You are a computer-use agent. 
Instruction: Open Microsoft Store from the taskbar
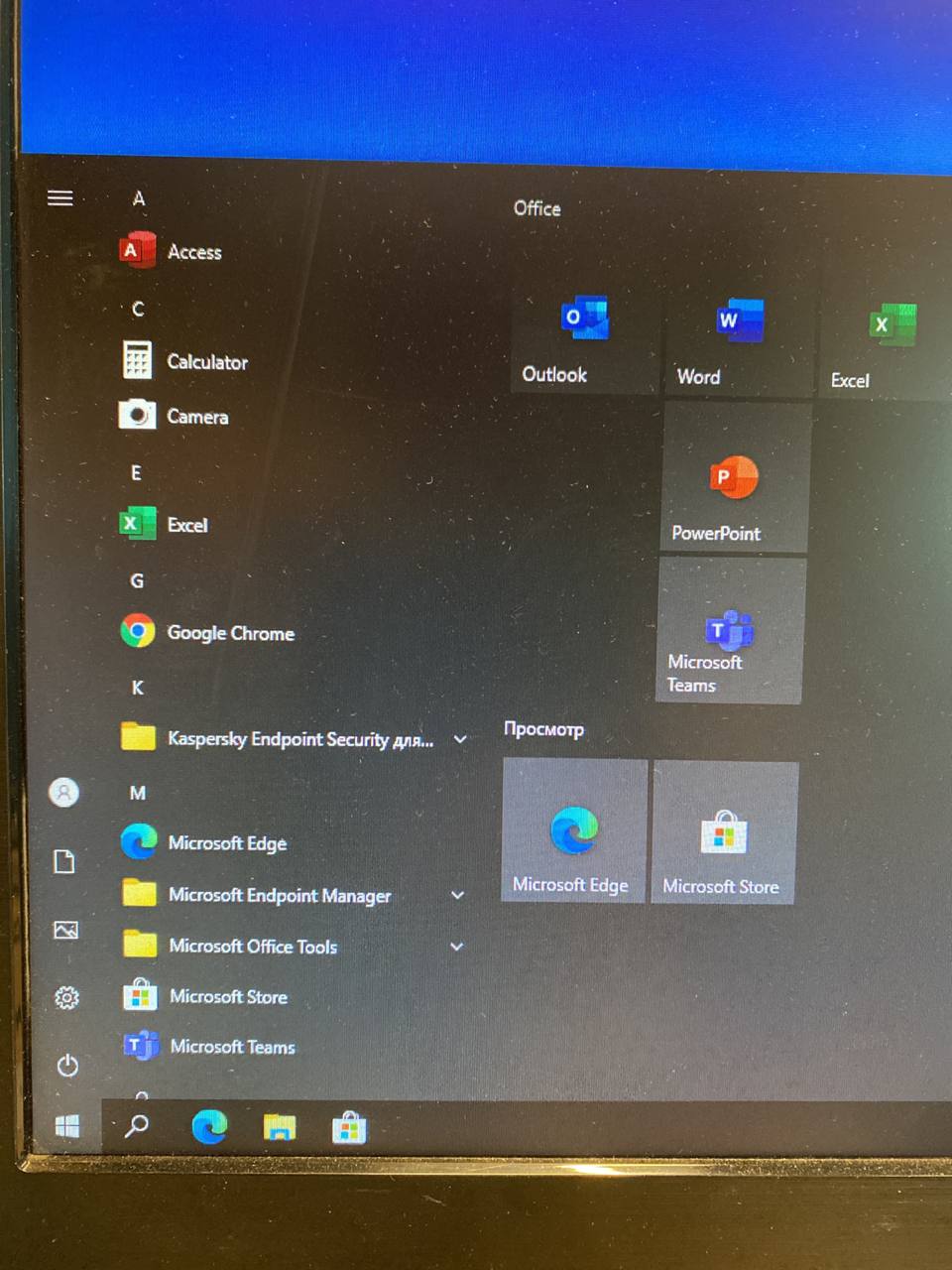click(349, 1127)
